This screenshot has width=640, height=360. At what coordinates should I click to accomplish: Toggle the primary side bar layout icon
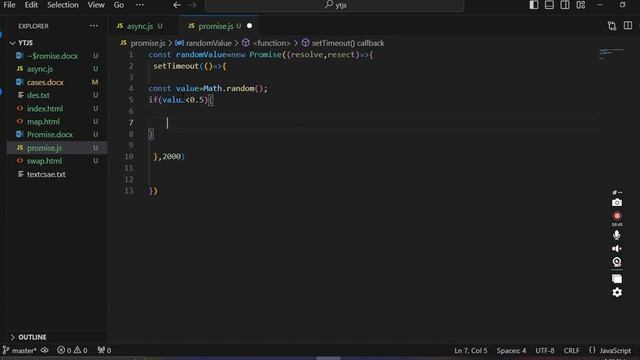(533, 5)
